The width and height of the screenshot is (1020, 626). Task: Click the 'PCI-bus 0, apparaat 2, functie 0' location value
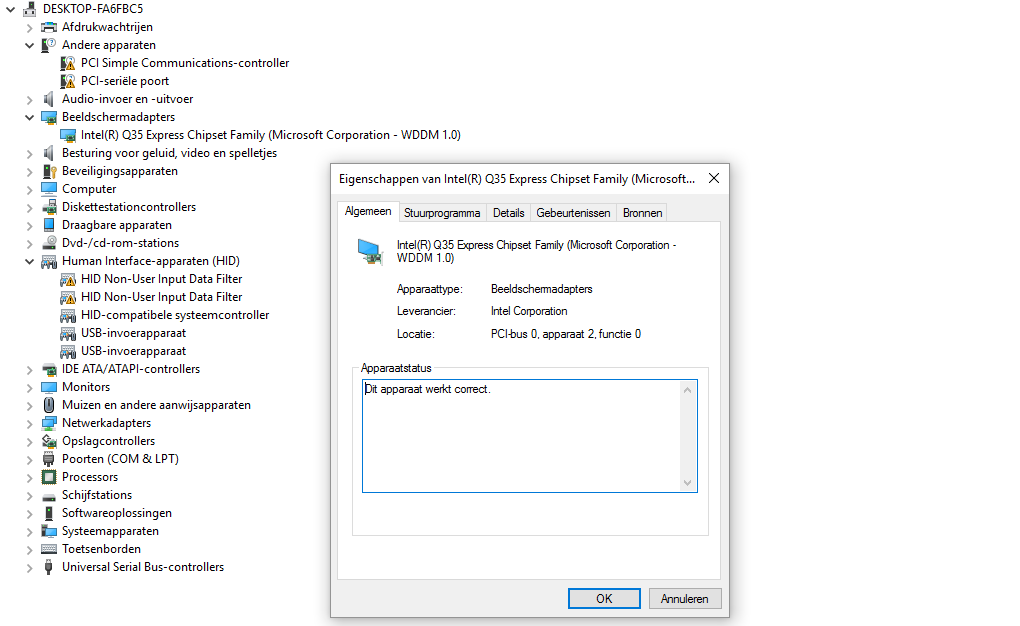[x=565, y=334]
